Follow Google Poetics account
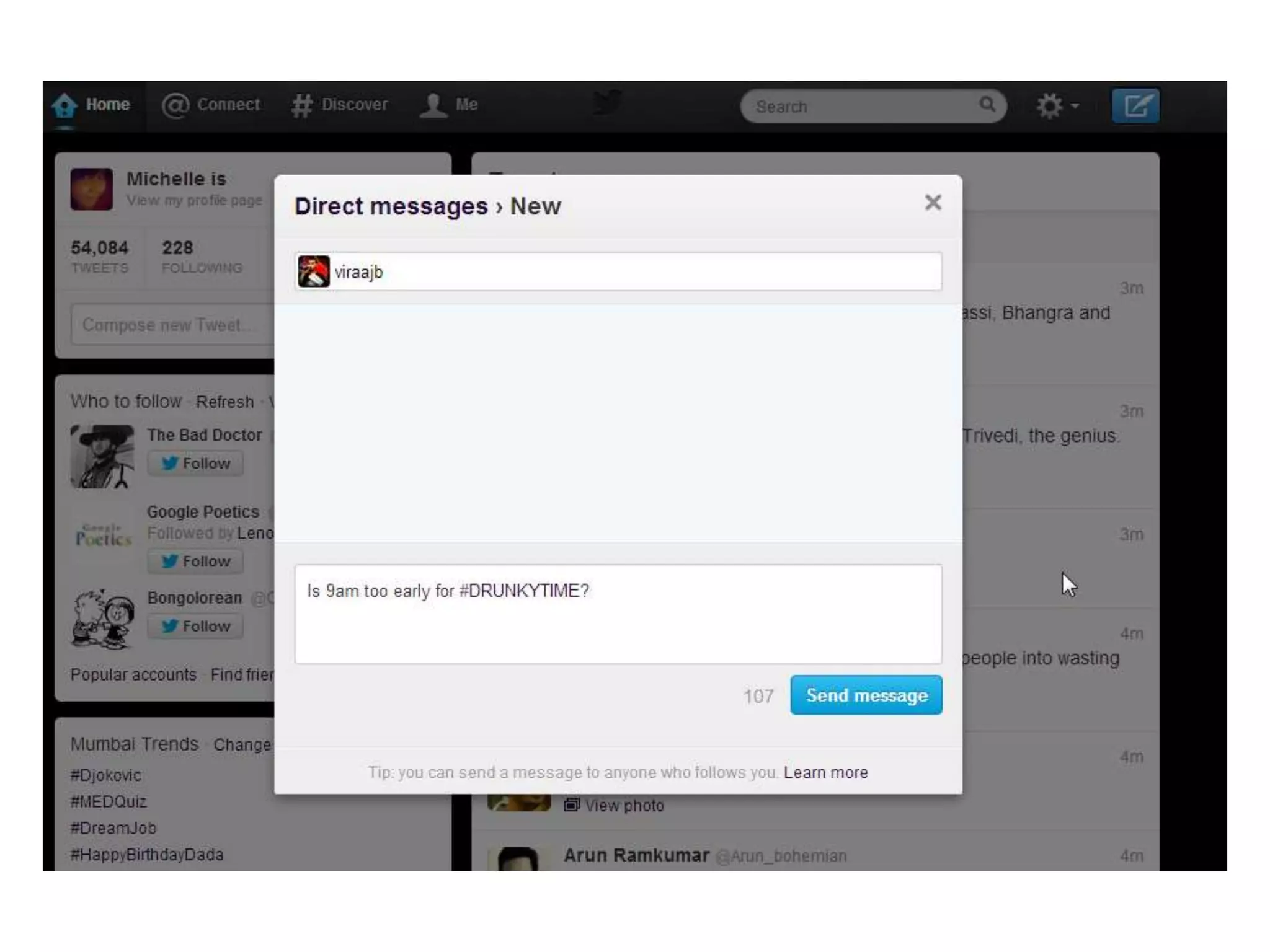The image size is (1270, 952). [x=195, y=562]
